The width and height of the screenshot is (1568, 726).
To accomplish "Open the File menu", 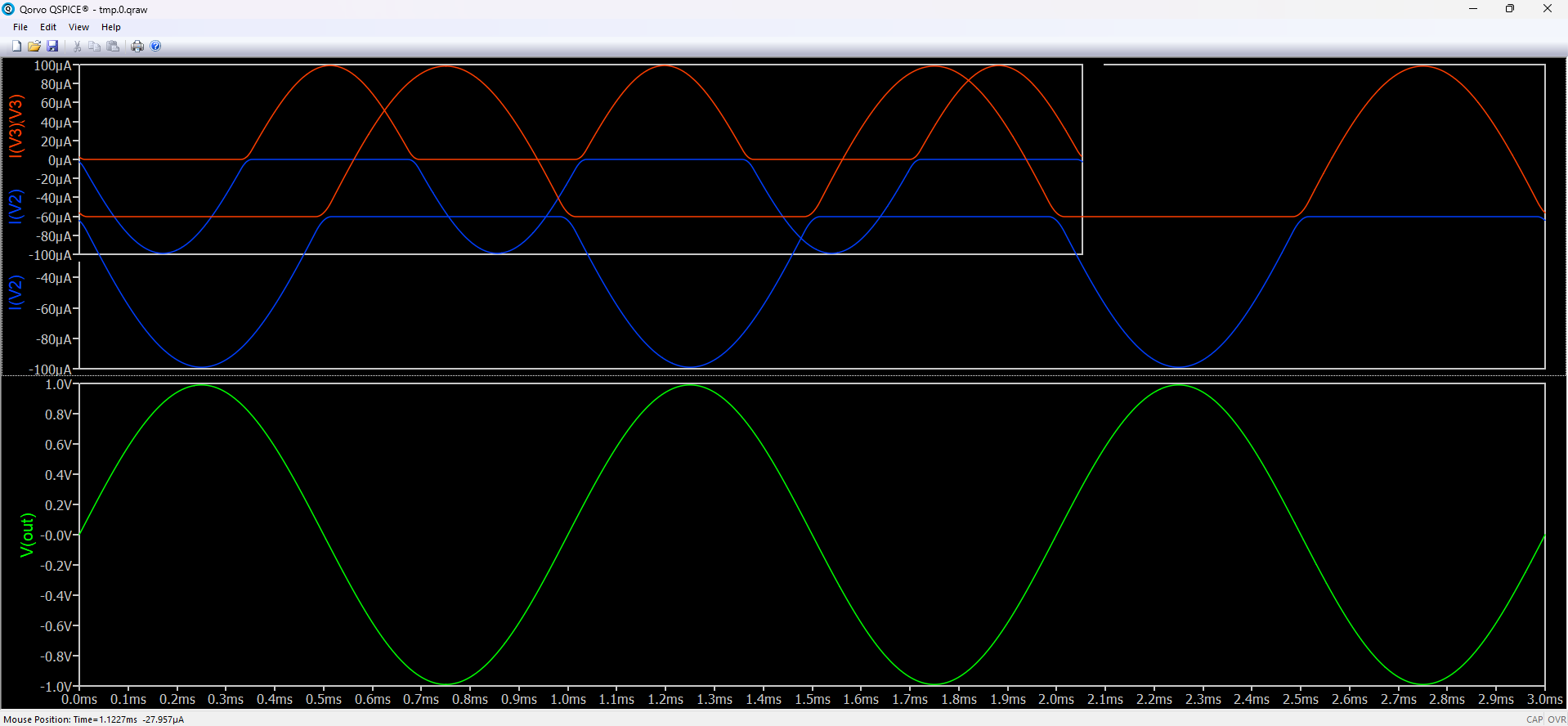I will (20, 27).
